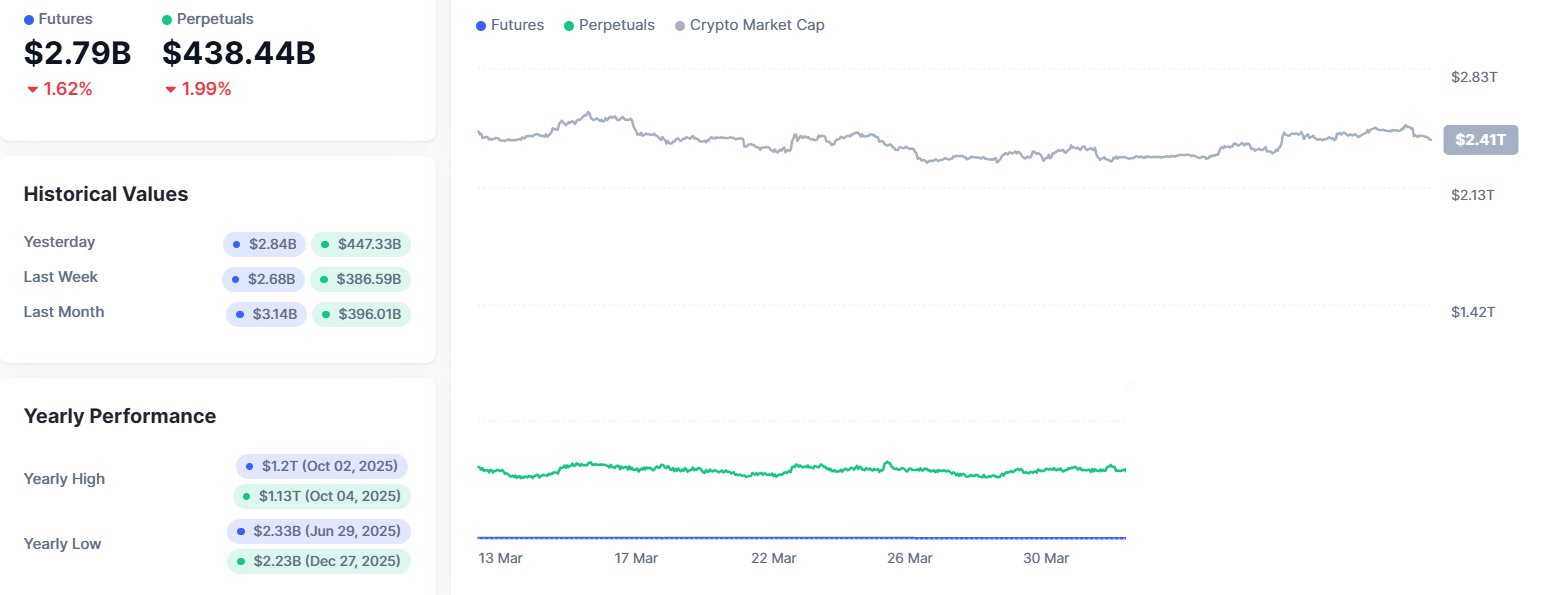
Task: Open the Last Week $386.59B value pill
Action: [x=361, y=279]
